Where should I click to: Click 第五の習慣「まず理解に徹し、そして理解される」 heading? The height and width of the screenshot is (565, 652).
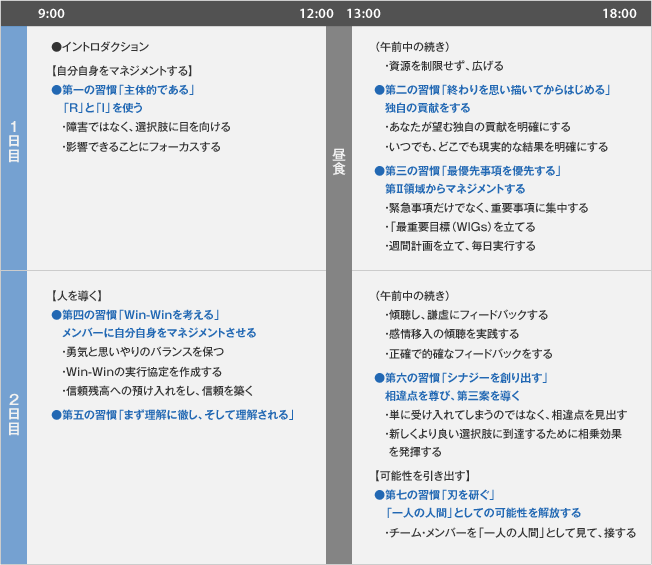[173, 415]
